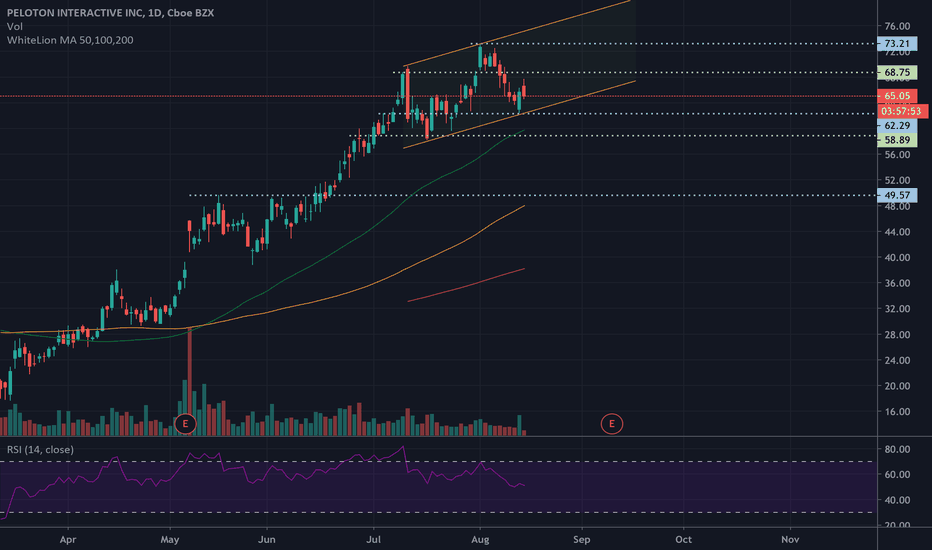Click the tall red volume bar in May
Viewport: 932px width, 550px height.
190,381
